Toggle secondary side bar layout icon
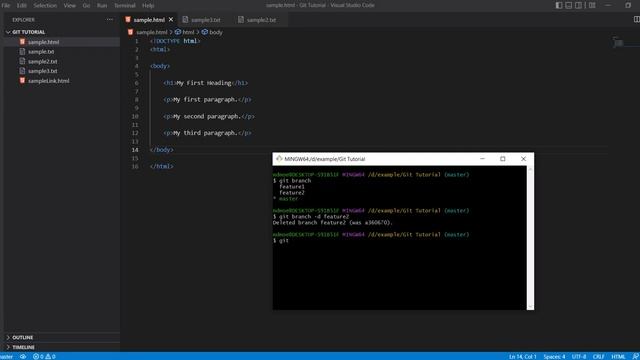Viewport: 640px width, 360px height. click(579, 5)
